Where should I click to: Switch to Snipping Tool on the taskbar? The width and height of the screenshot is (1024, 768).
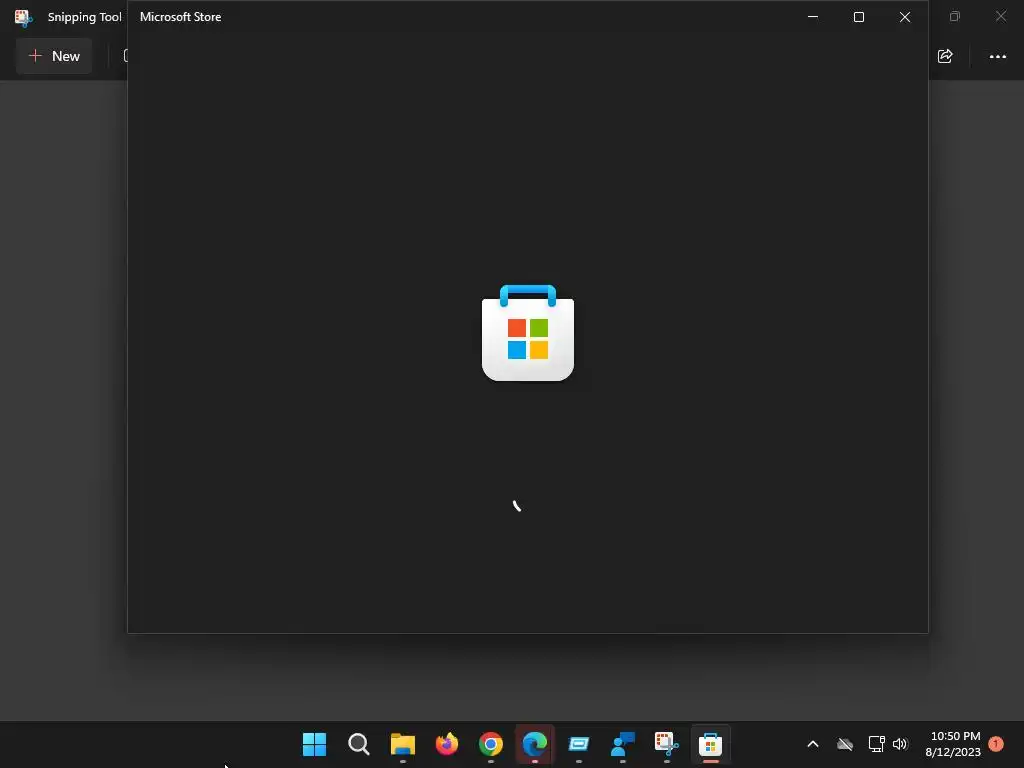point(667,744)
